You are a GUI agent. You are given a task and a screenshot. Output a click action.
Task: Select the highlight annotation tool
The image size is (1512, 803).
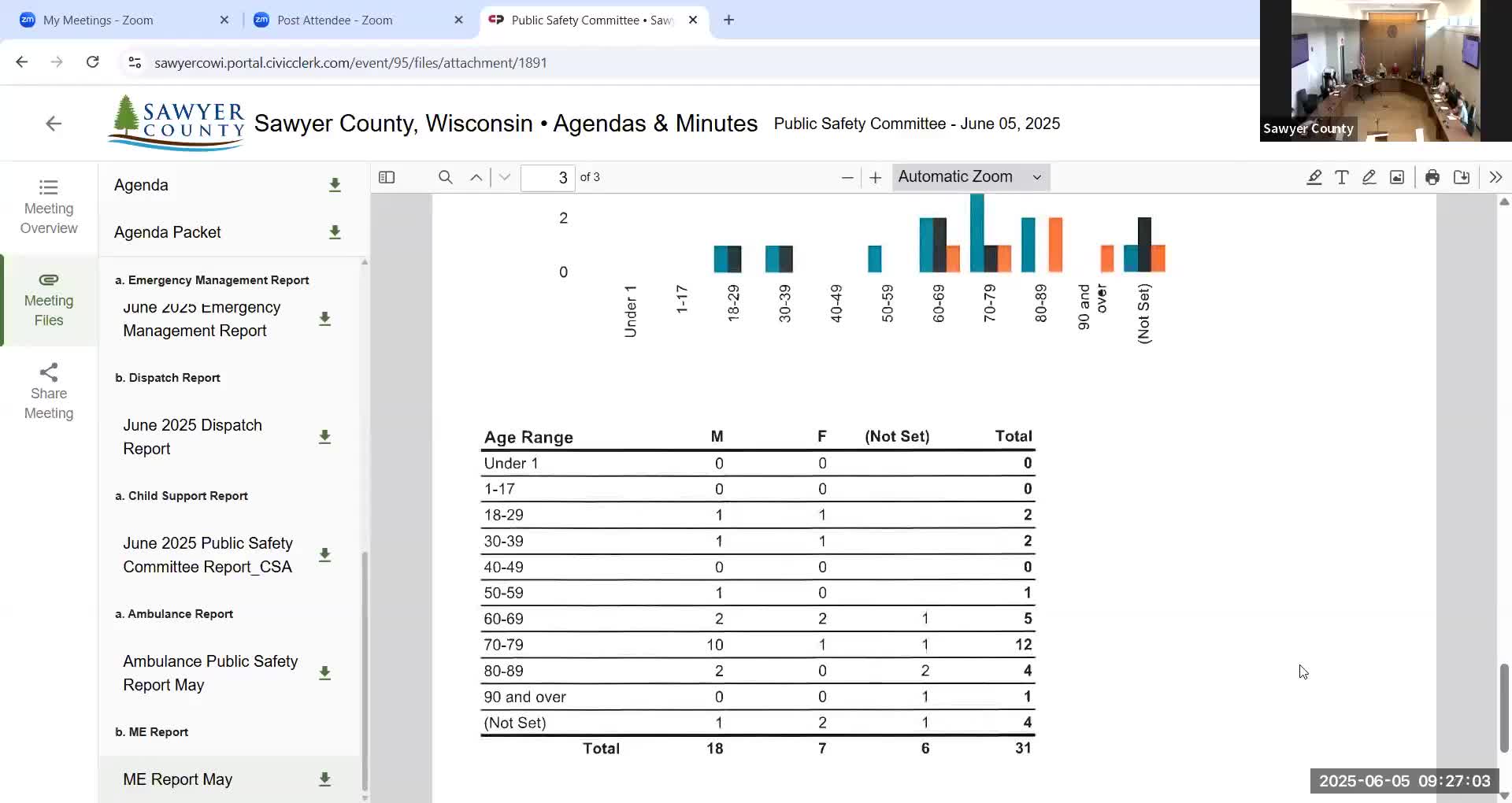point(1314,177)
